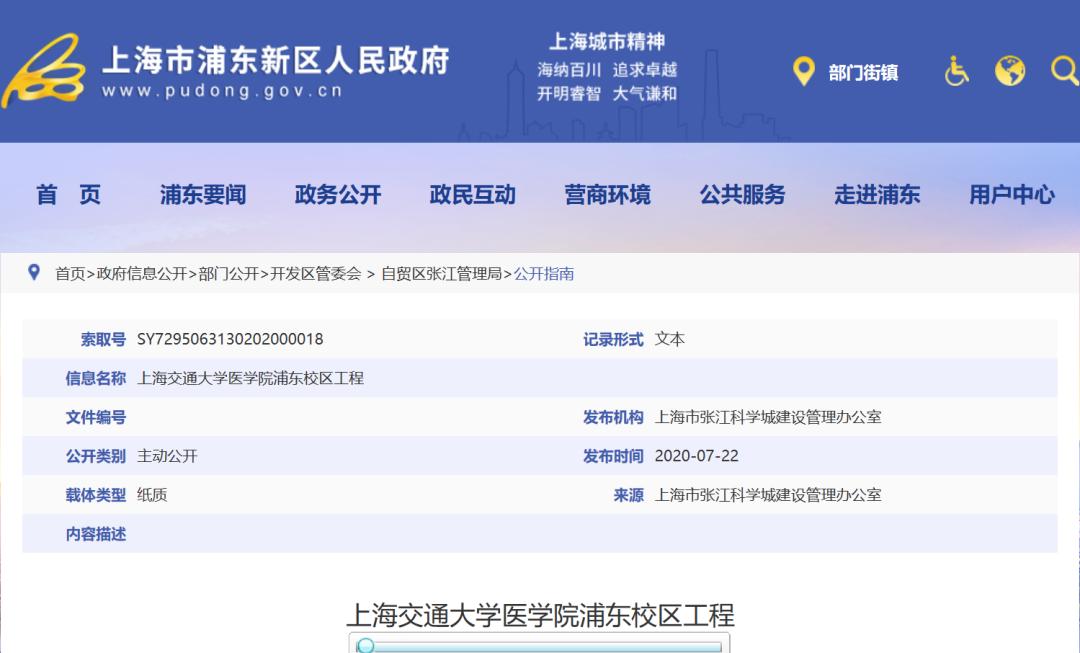Click slogan text 开明睿智 大气谦和

(607, 93)
